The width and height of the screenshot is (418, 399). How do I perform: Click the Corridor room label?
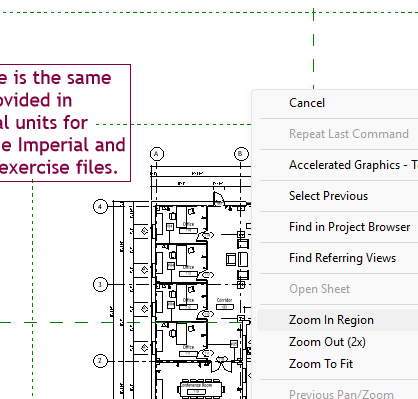click(x=224, y=300)
